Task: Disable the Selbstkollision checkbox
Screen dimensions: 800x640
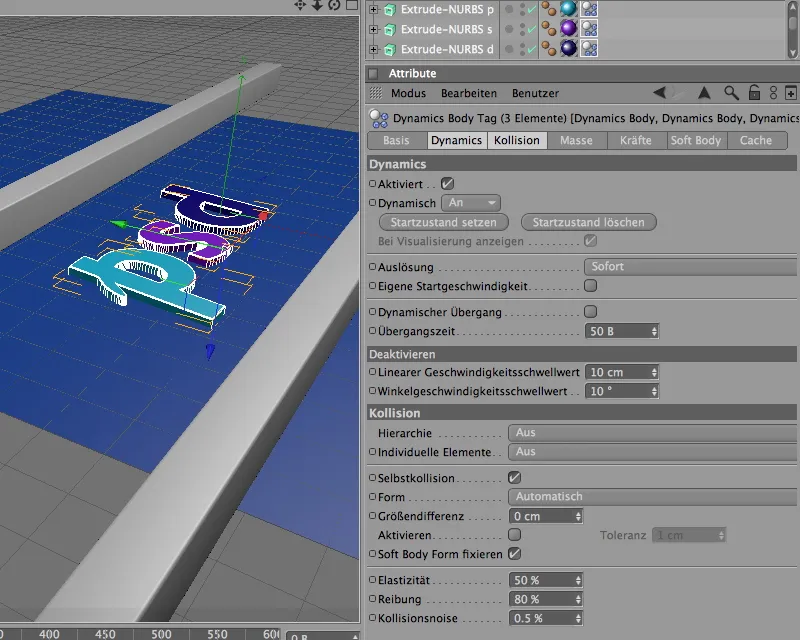Action: tap(514, 478)
